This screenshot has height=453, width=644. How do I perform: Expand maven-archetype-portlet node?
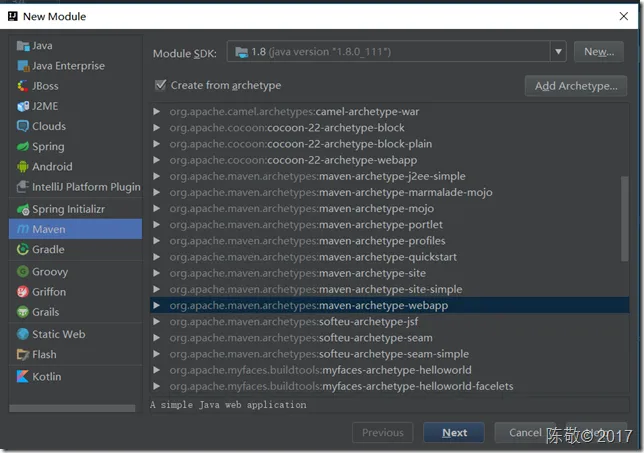156,225
